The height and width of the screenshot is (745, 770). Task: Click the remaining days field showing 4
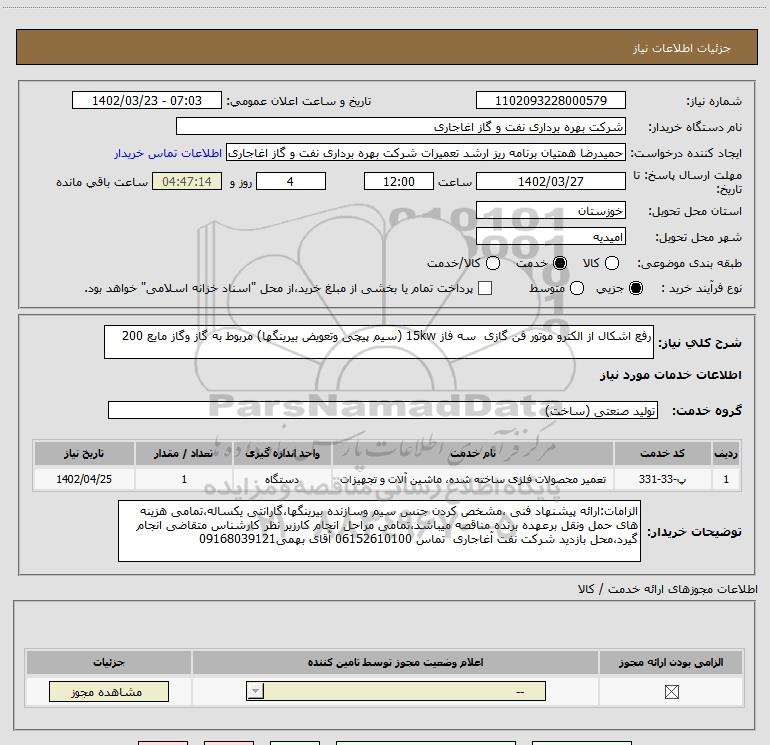point(291,182)
